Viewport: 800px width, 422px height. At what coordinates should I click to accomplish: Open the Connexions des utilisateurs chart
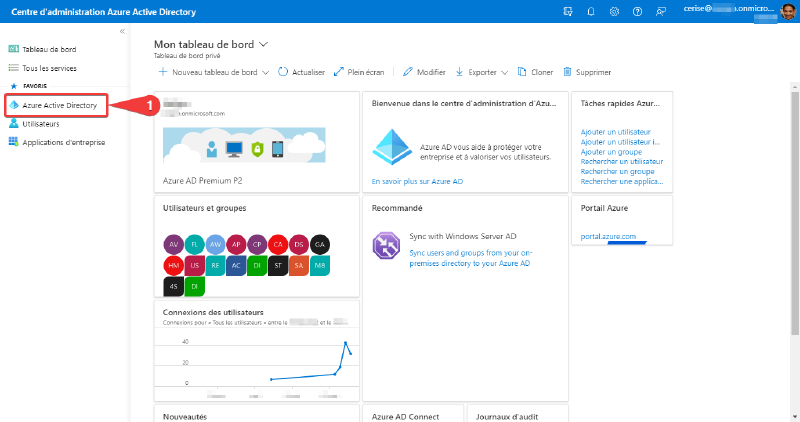pyautogui.click(x=257, y=351)
